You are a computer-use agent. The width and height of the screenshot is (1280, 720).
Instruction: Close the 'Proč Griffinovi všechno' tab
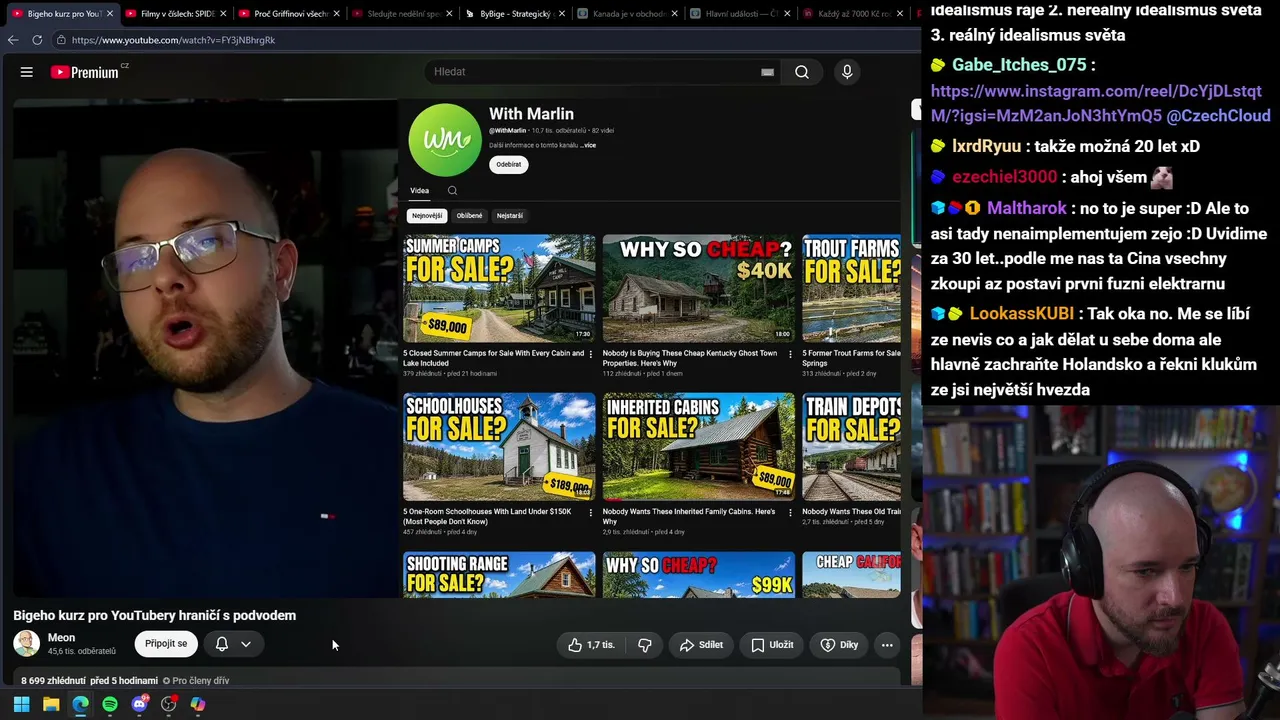point(336,14)
